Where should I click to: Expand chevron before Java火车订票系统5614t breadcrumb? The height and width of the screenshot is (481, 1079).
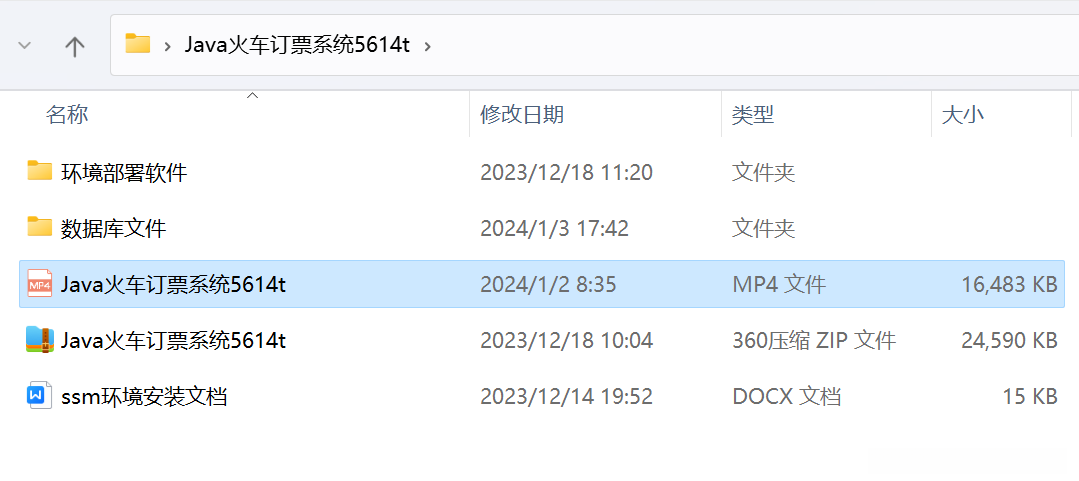(167, 47)
